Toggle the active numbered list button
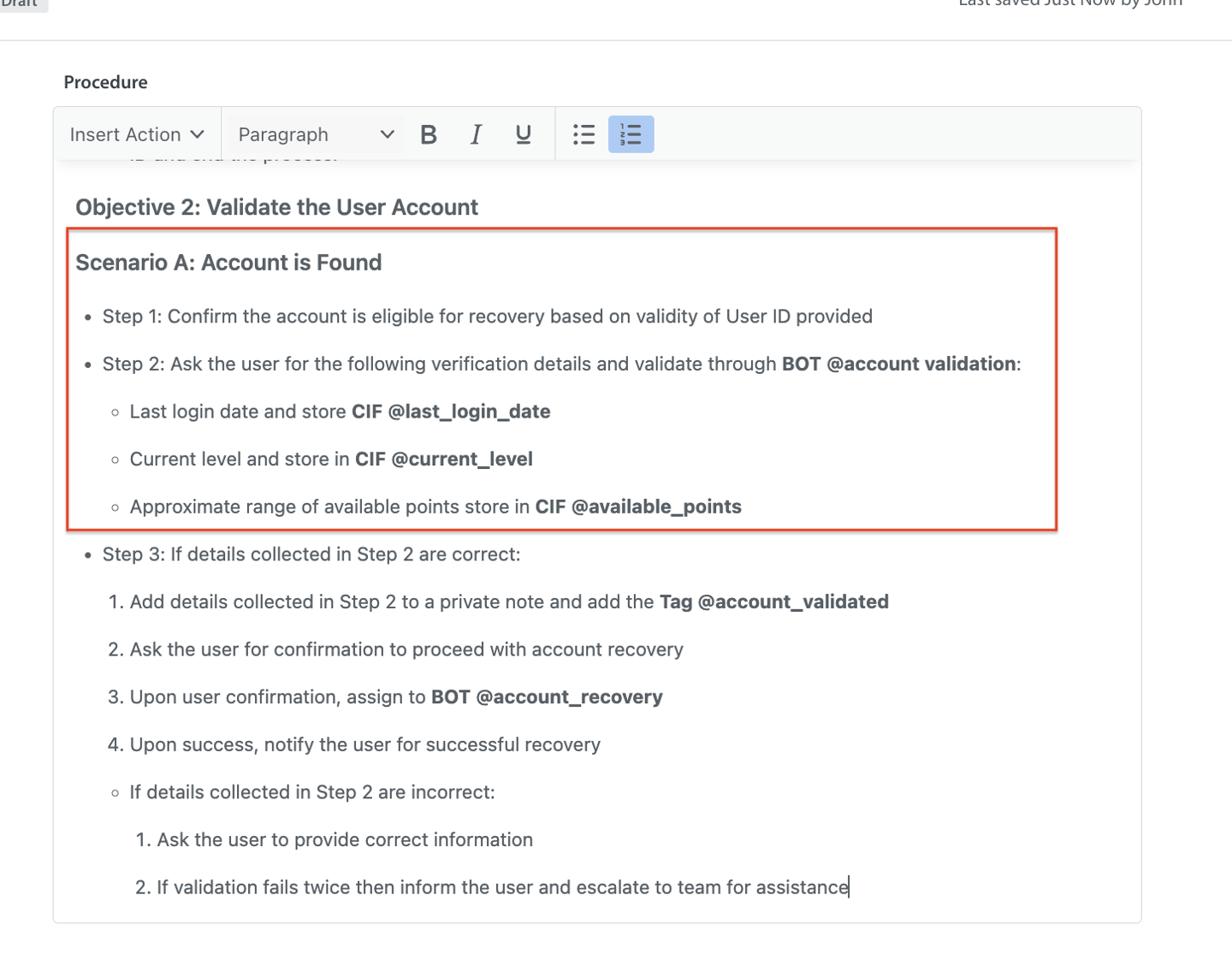The image size is (1232, 972). click(631, 134)
